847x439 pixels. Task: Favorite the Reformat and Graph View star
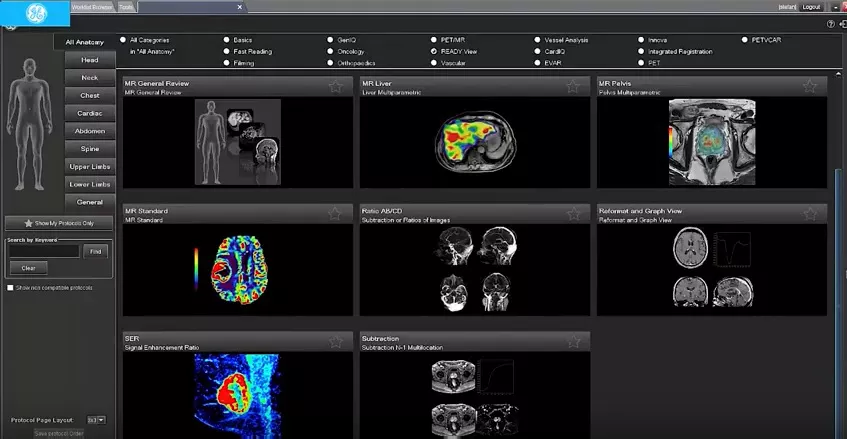(810, 214)
